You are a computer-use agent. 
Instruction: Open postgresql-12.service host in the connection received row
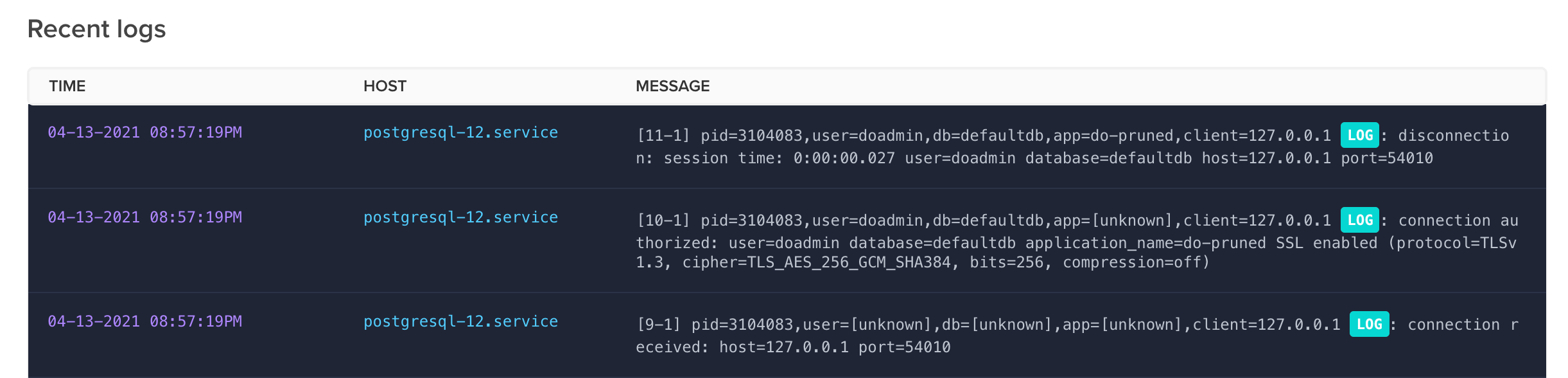pos(460,321)
